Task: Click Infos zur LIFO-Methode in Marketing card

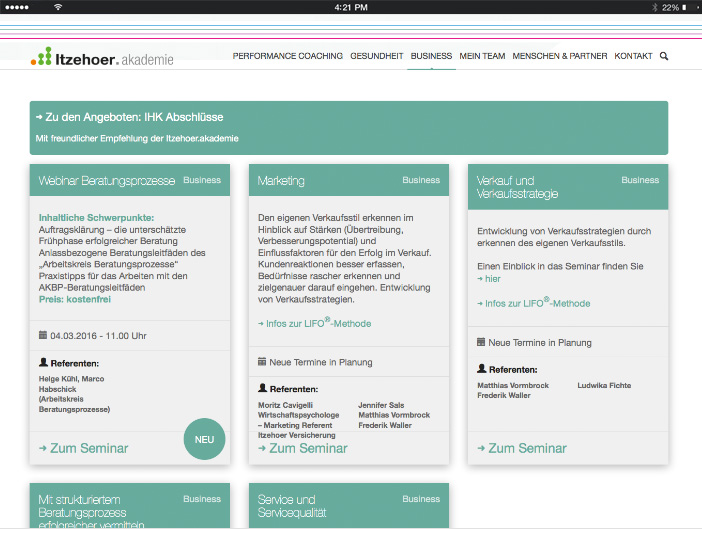Action: 314,323
